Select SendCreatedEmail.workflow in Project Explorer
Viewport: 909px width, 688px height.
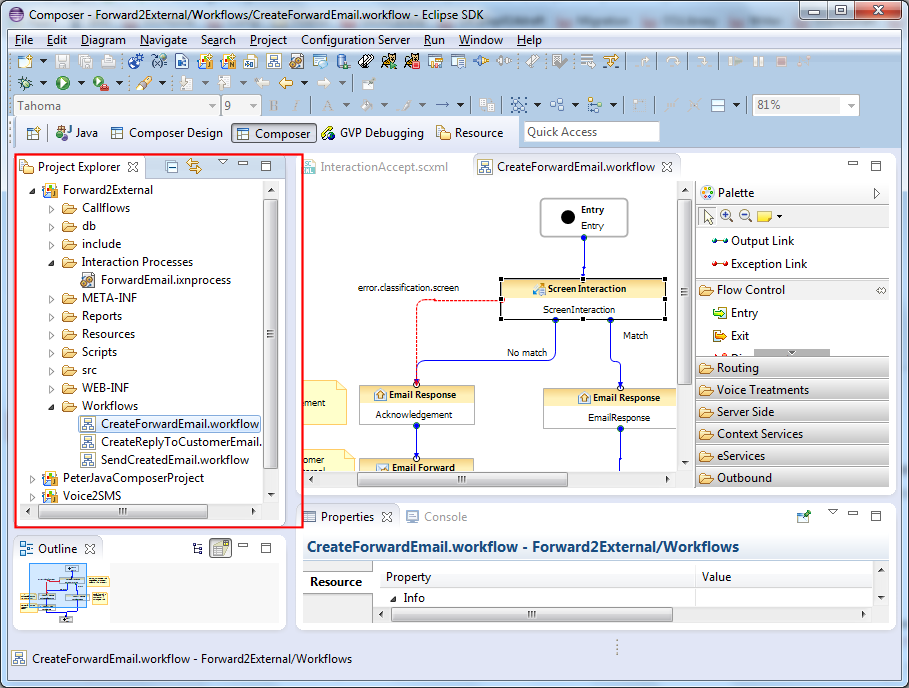coord(174,460)
